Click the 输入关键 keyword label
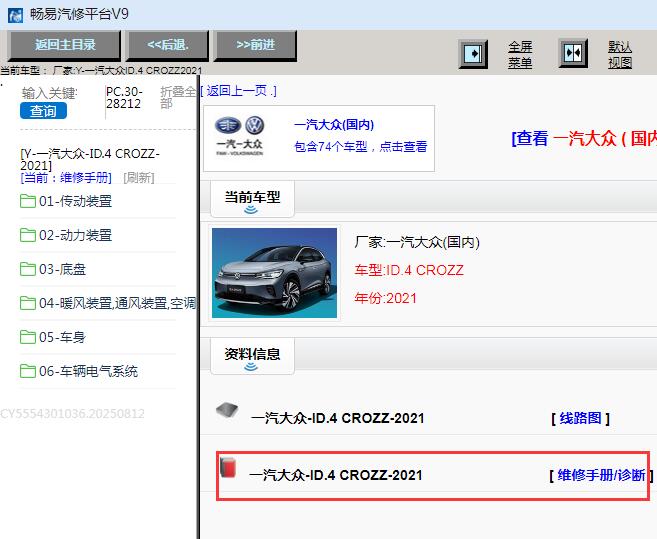 (x=49, y=93)
